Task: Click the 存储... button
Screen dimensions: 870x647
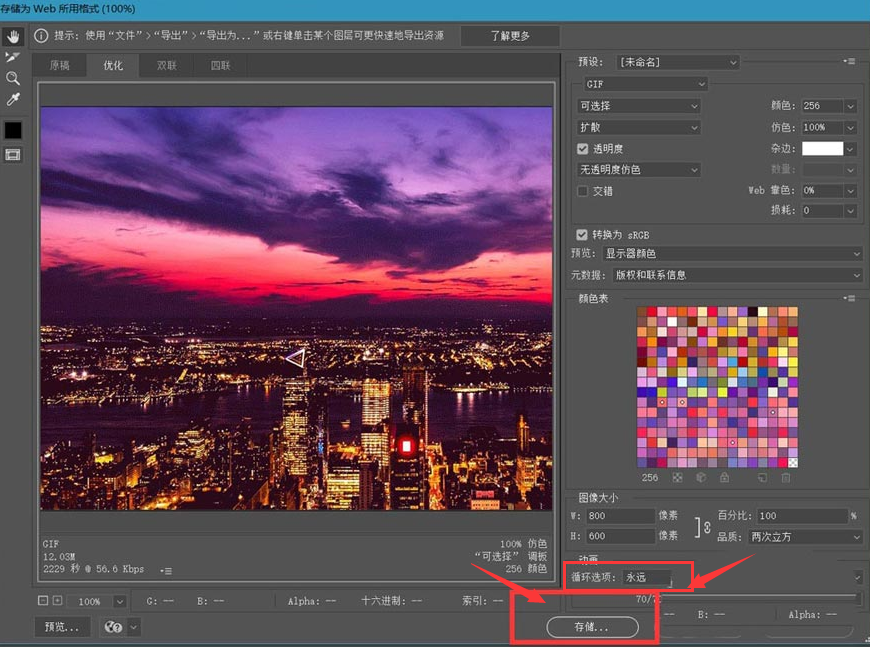Action: pos(592,627)
